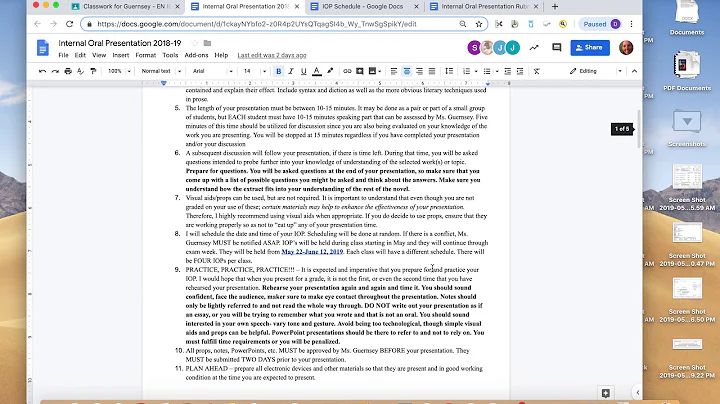Viewport: 720px width, 404px height.
Task: Open the highlight color tool
Action: 330,71
